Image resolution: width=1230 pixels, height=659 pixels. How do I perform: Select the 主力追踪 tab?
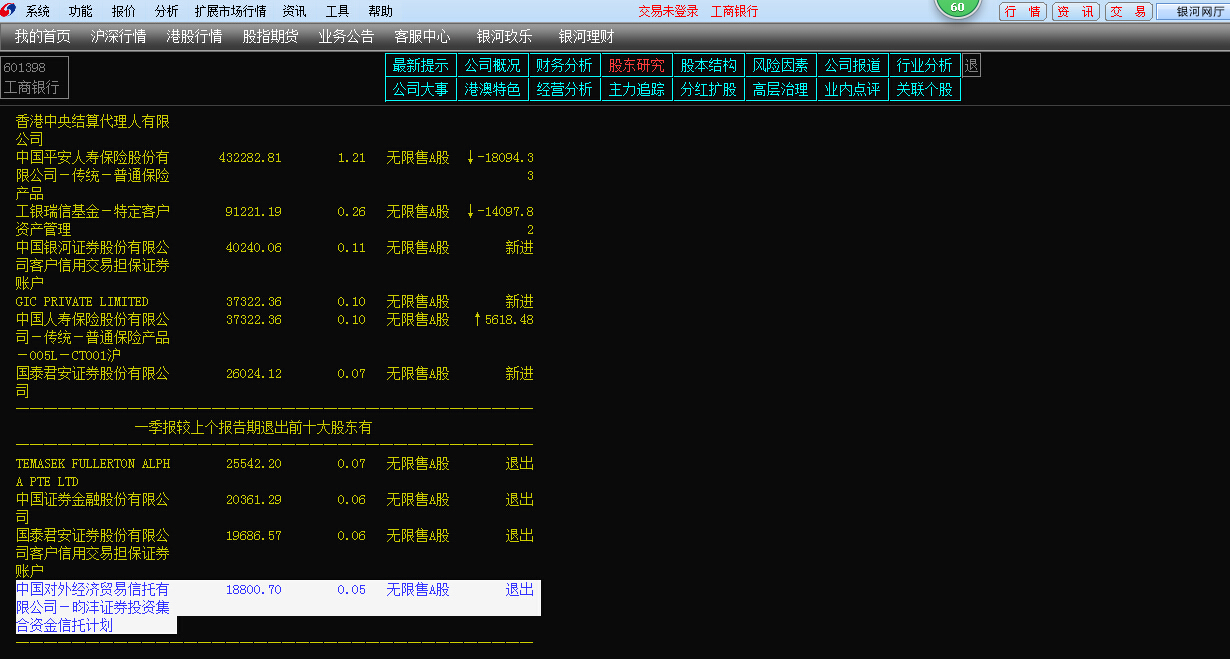point(637,89)
